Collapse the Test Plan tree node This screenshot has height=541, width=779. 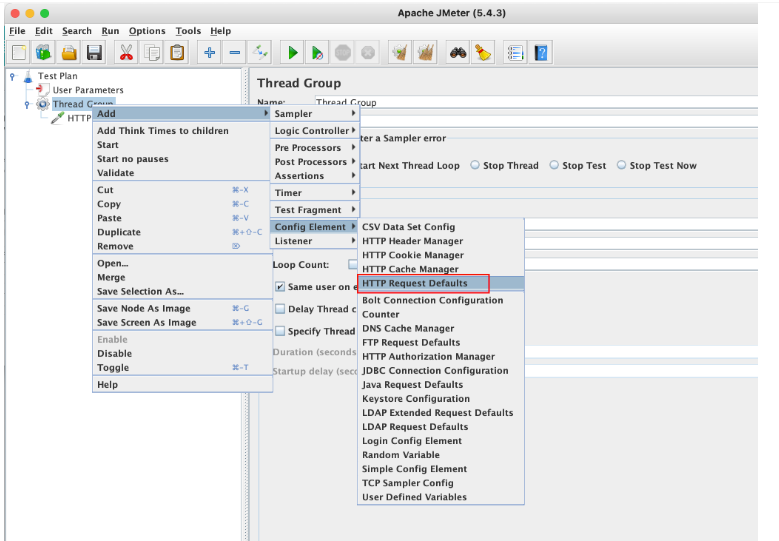click(12, 76)
